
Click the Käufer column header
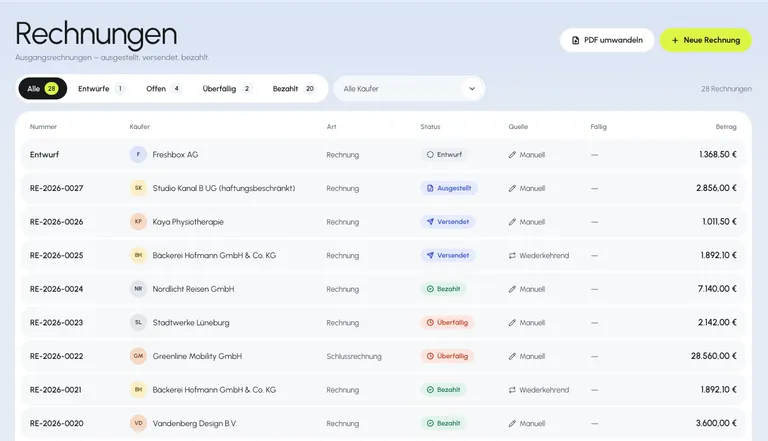point(140,126)
